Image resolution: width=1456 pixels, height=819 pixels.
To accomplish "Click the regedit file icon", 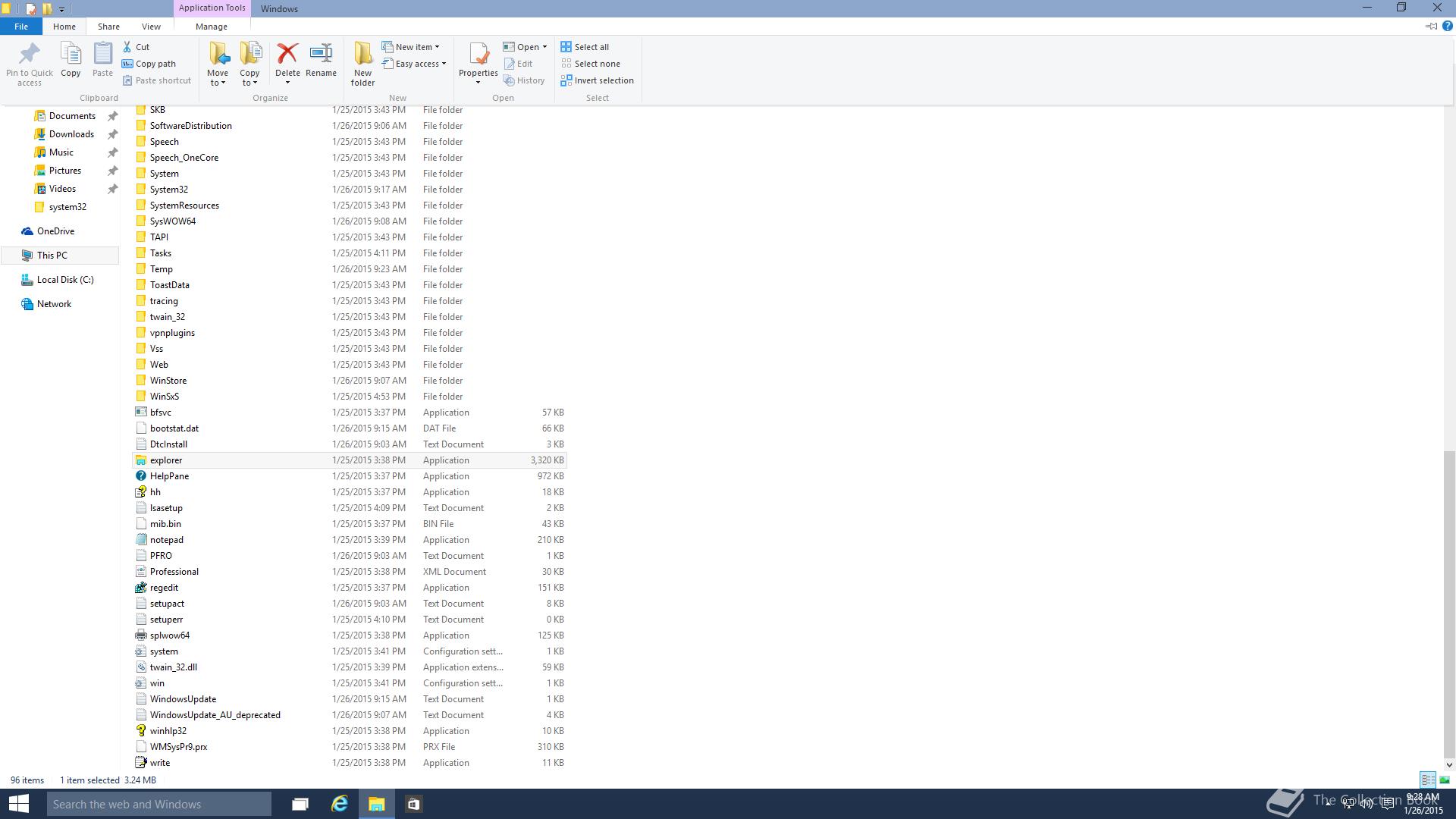I will pos(140,588).
